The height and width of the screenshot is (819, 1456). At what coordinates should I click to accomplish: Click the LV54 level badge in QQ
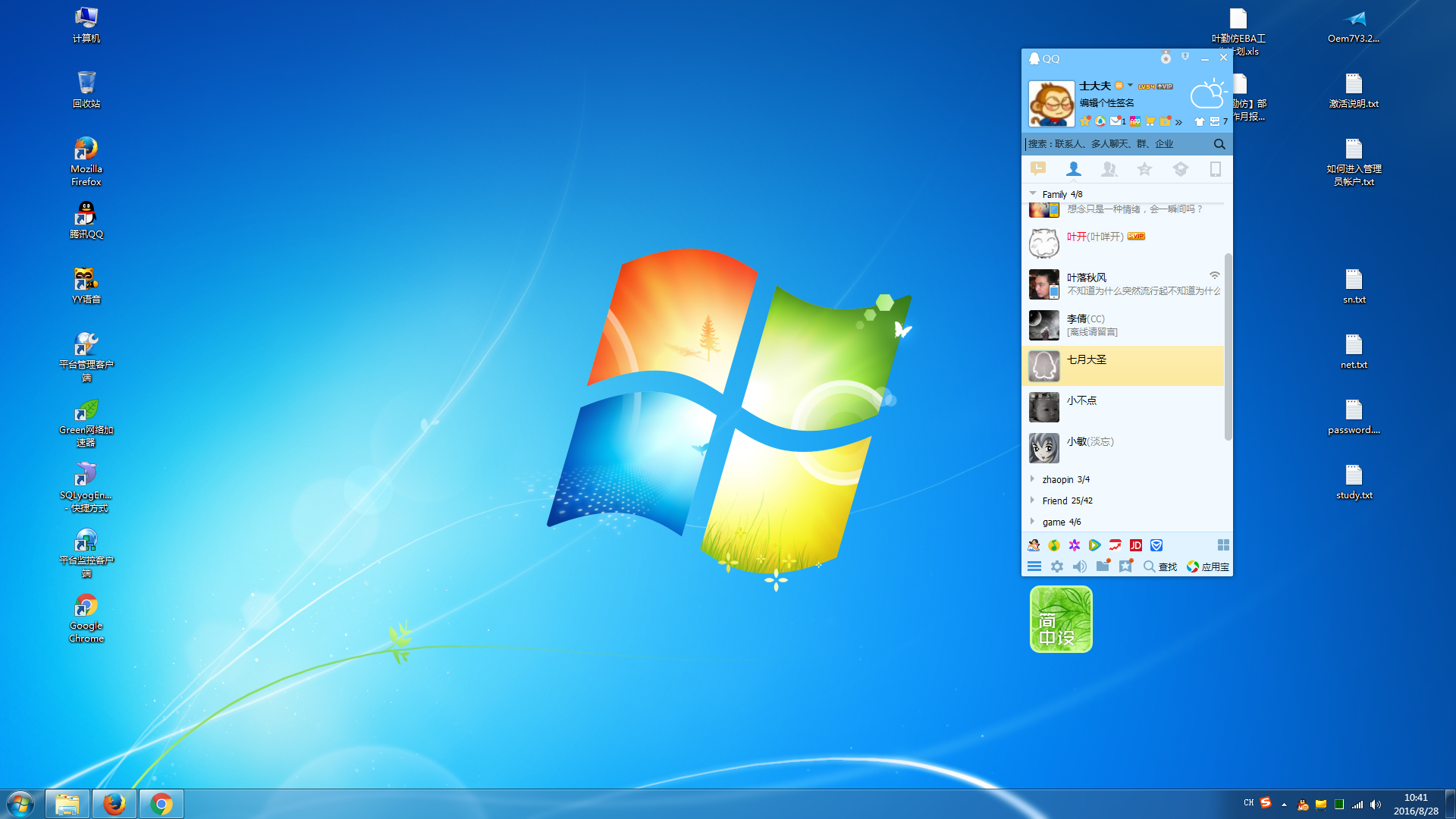tap(1147, 86)
